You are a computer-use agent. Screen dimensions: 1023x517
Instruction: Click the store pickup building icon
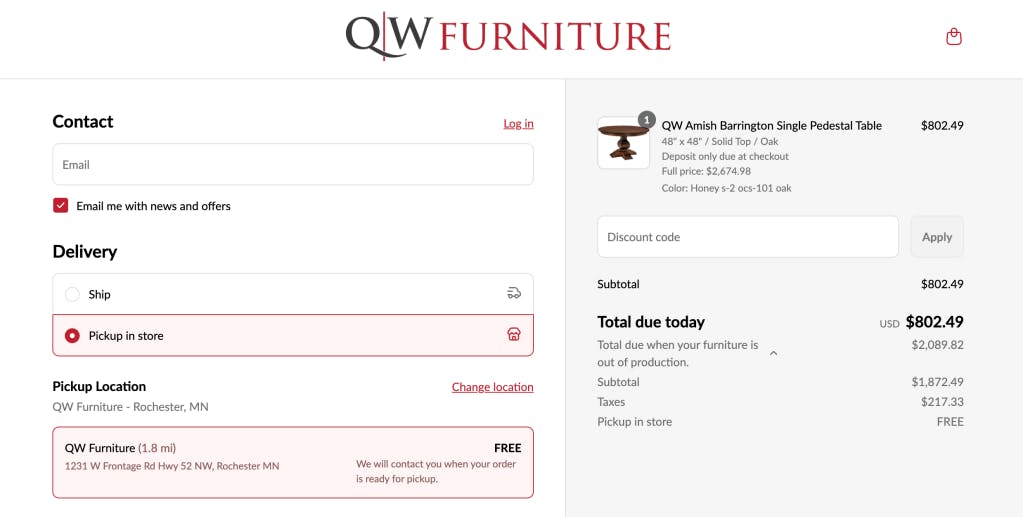click(514, 335)
